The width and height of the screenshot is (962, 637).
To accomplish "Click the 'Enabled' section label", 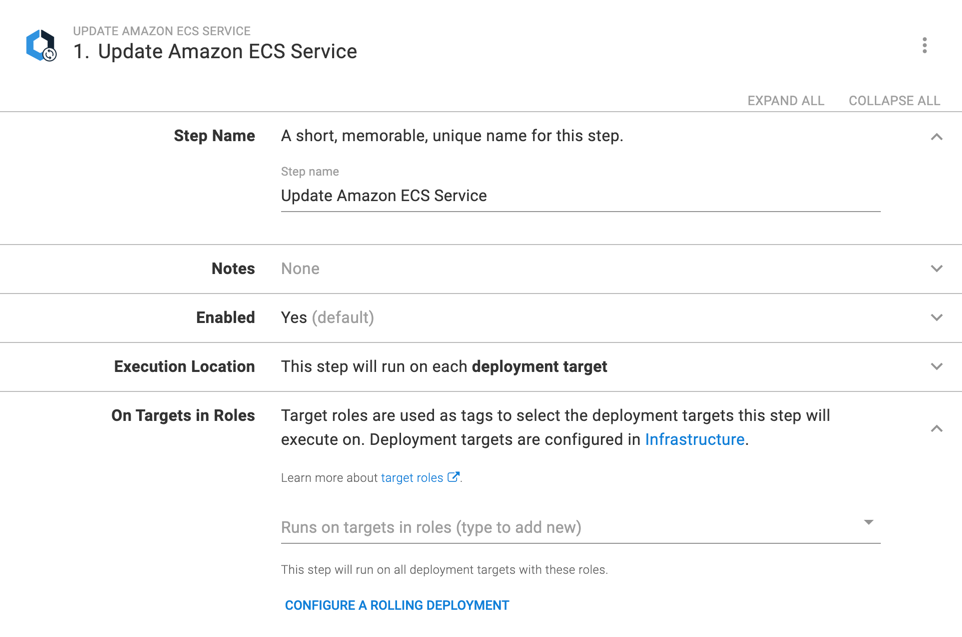I will pyautogui.click(x=225, y=318).
